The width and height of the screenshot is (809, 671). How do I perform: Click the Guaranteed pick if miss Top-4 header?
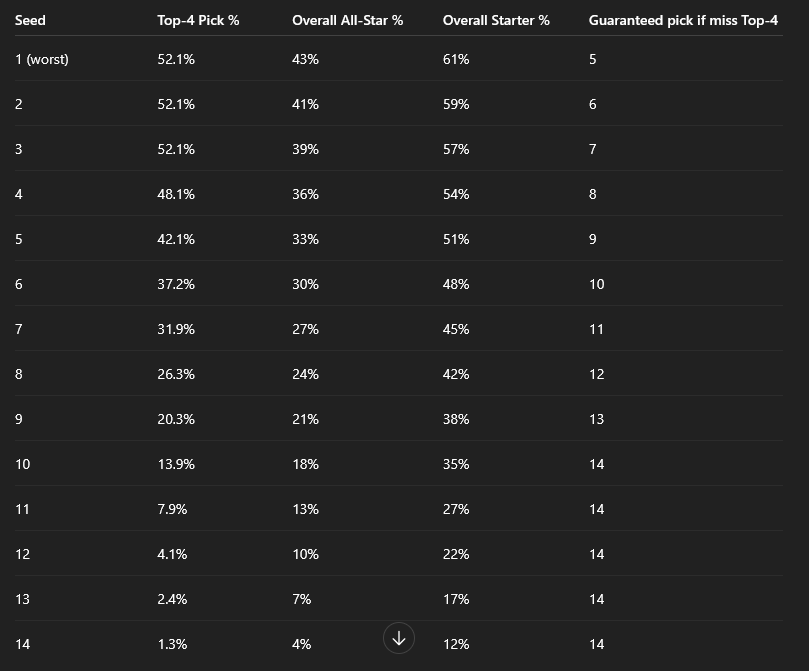pyautogui.click(x=683, y=20)
